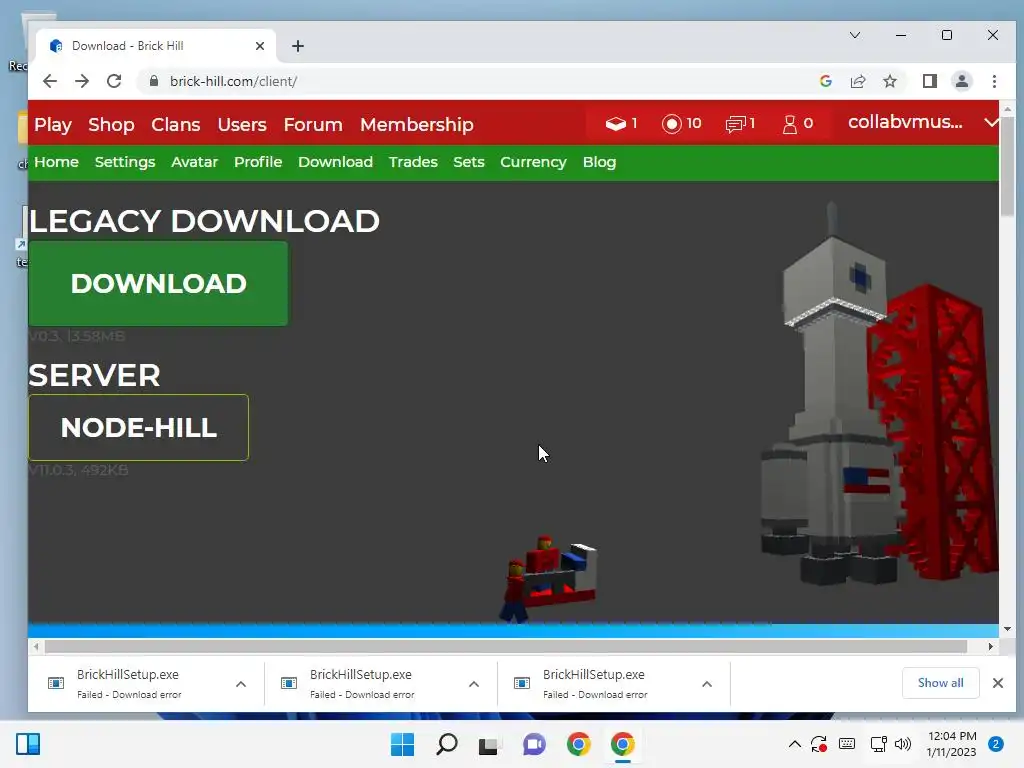Image resolution: width=1024 pixels, height=768 pixels.
Task: Expand options for first failed BrickHillSetup.exe
Action: (240, 684)
